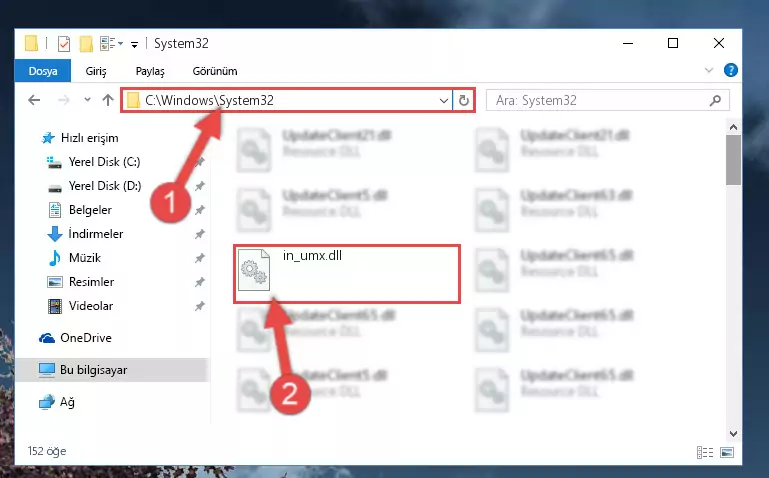Switch to large icons view in status bar
This screenshot has width=769, height=478.
pyautogui.click(x=727, y=452)
